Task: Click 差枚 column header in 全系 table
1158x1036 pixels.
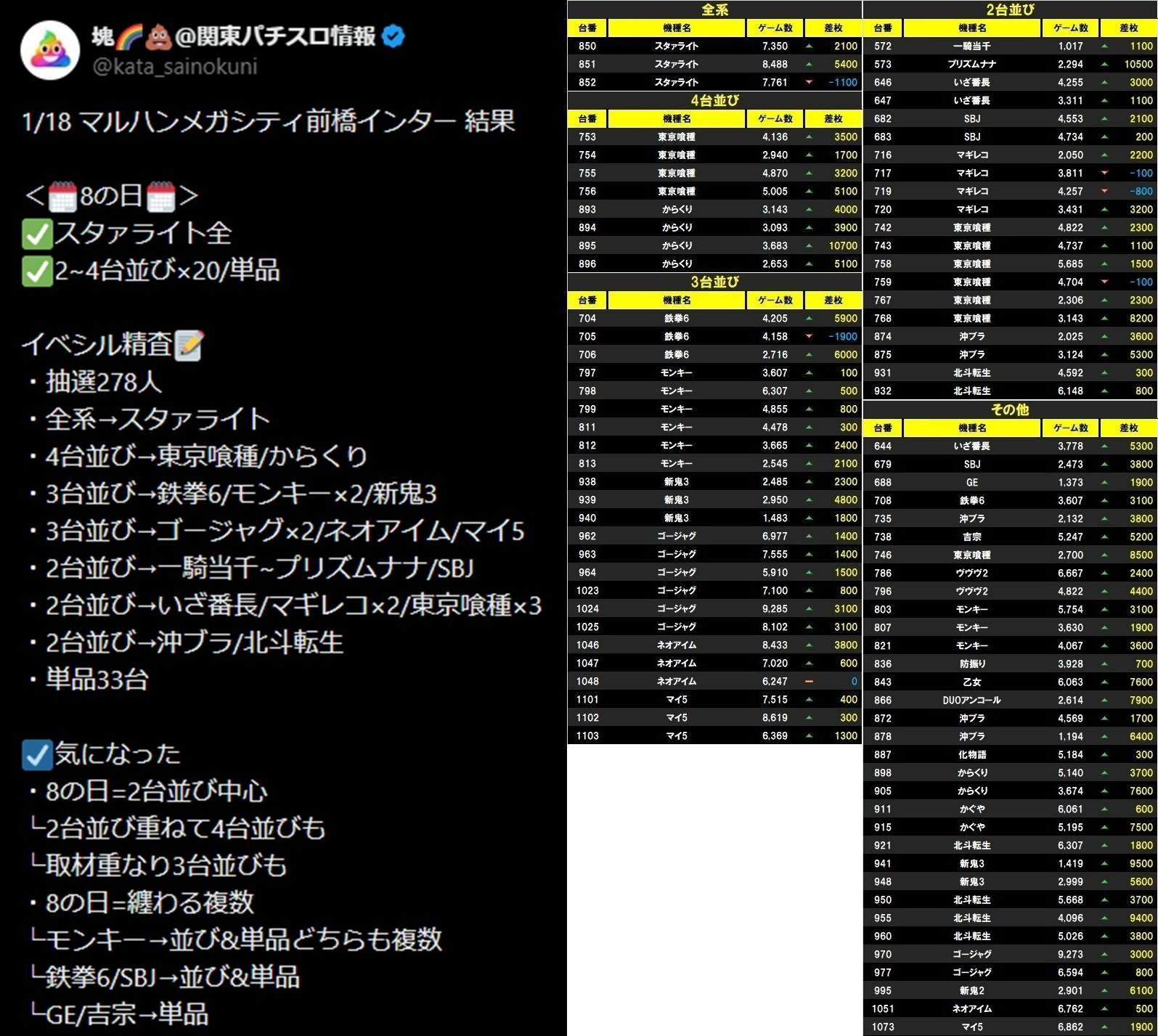Action: [x=833, y=28]
